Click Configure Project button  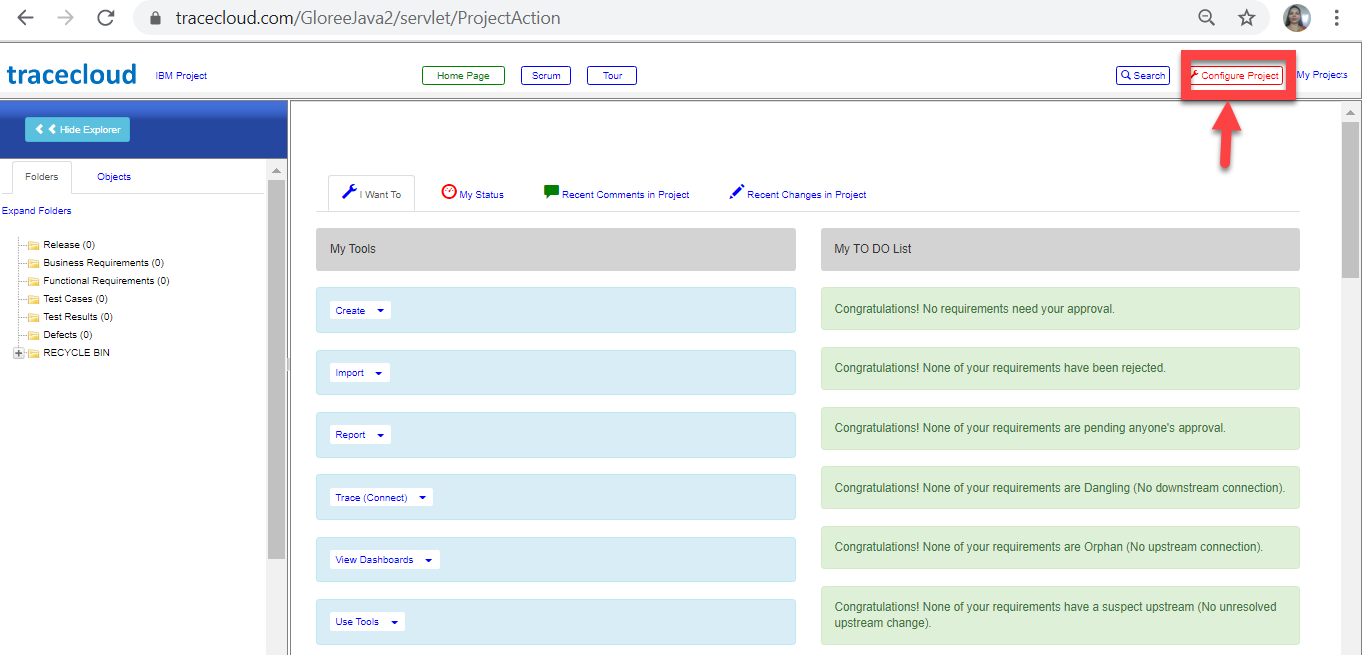(1235, 76)
